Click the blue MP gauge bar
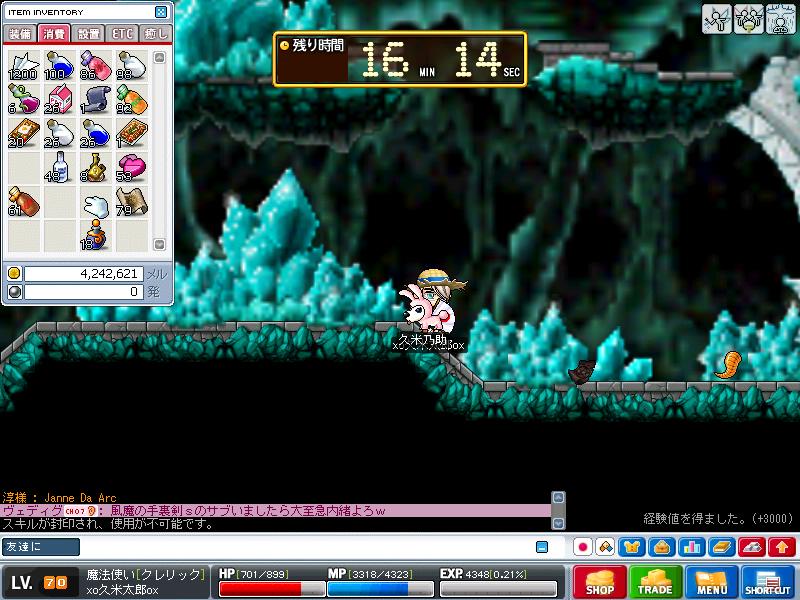 click(380, 589)
